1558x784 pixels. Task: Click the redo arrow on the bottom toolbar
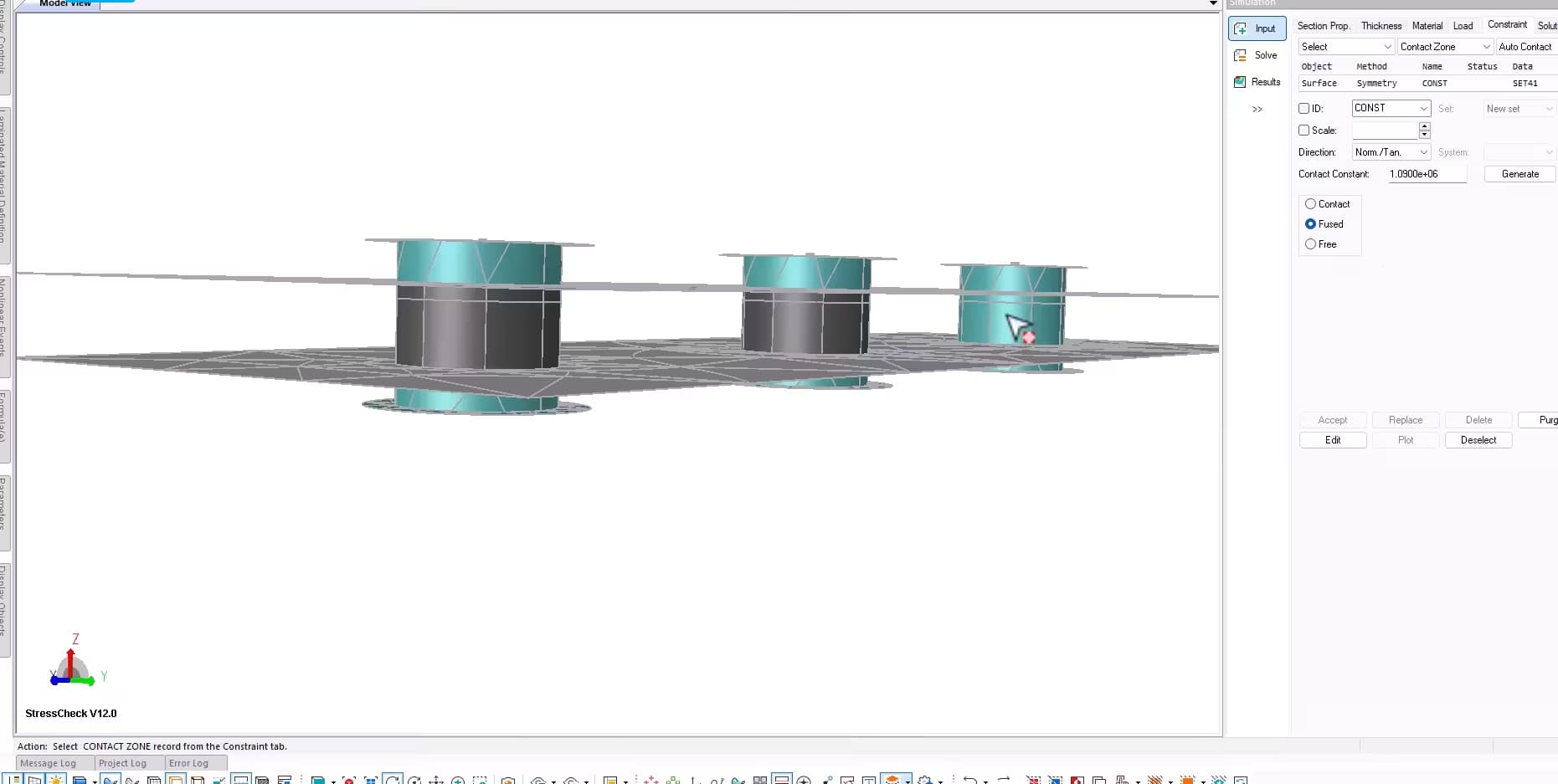1002,779
